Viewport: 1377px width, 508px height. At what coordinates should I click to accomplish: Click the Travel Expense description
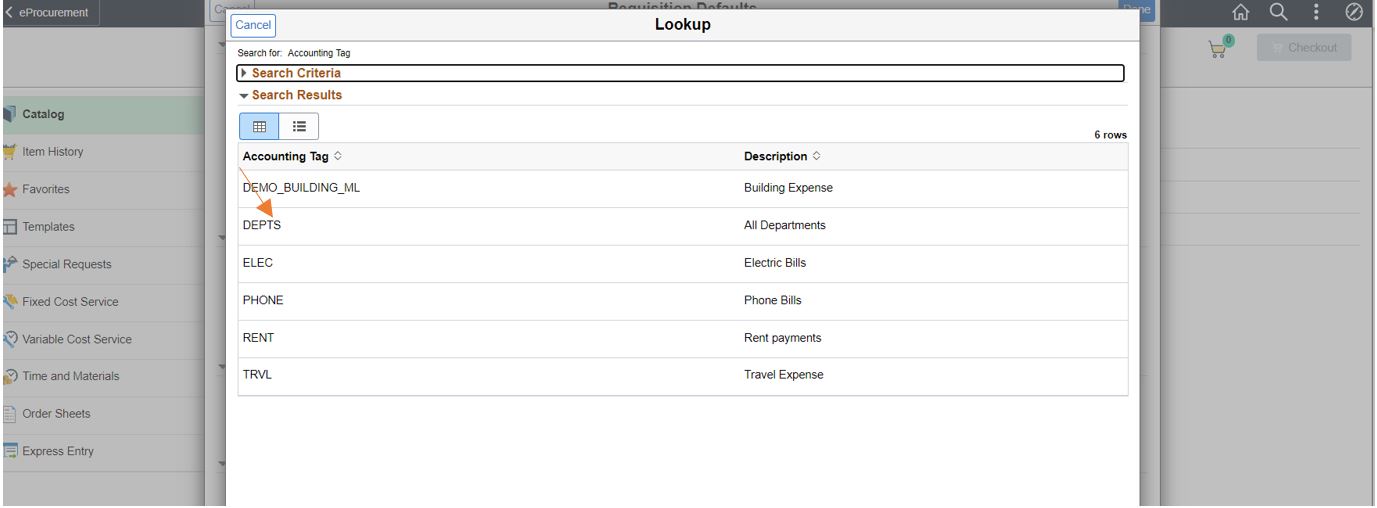coord(784,375)
